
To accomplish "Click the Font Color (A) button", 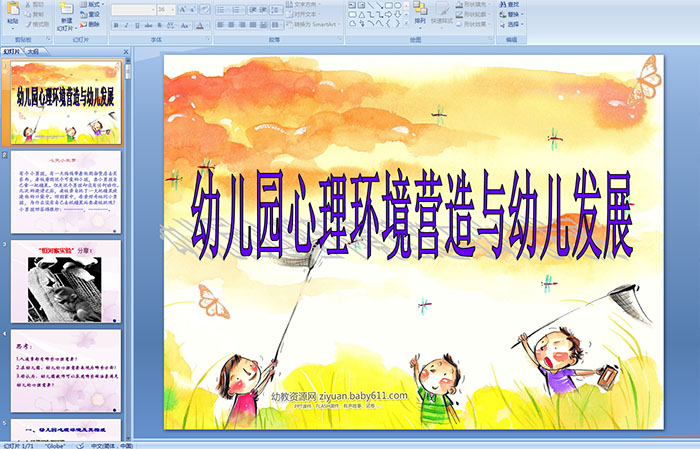I will tap(200, 25).
